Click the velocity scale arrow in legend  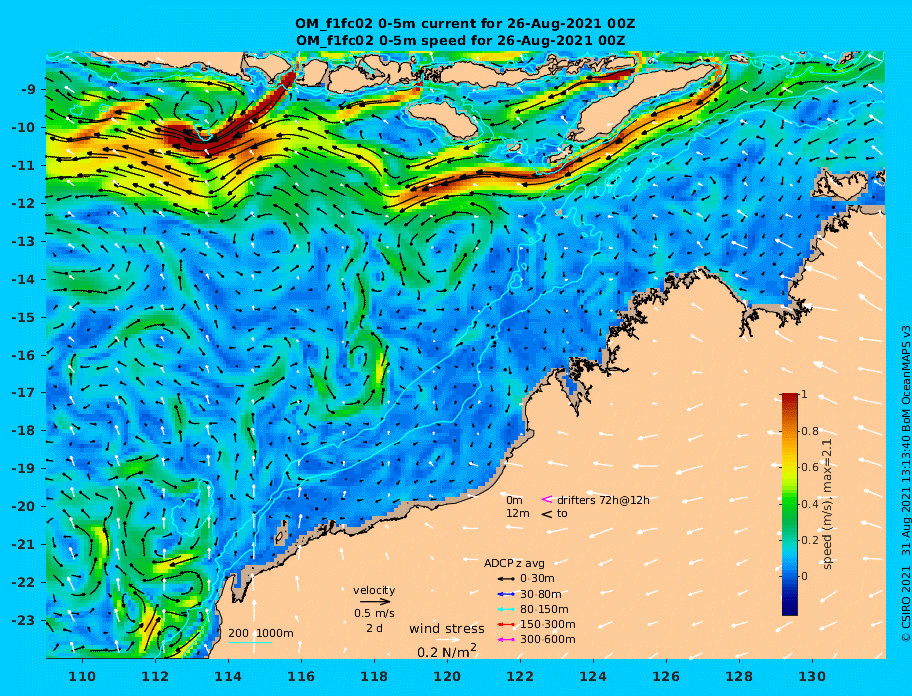pos(376,602)
